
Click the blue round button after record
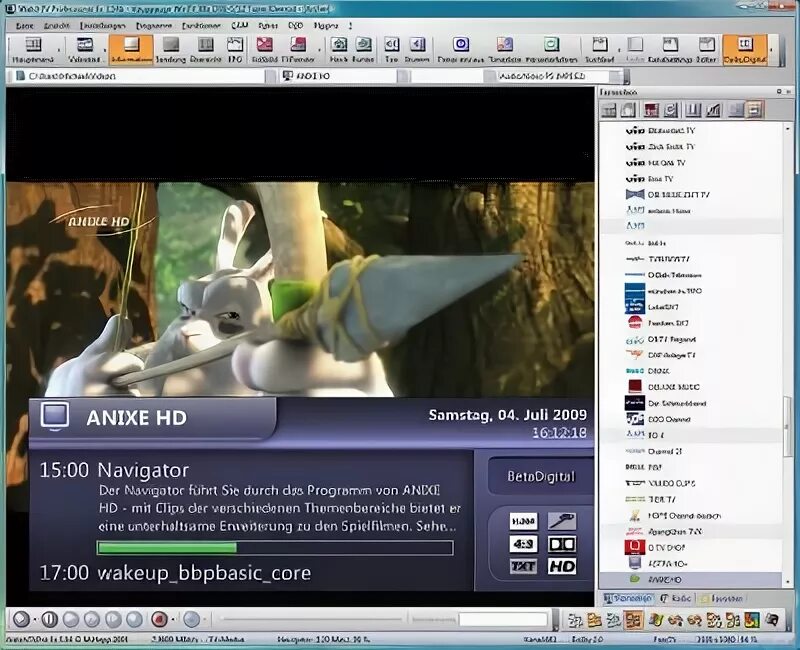click(191, 619)
